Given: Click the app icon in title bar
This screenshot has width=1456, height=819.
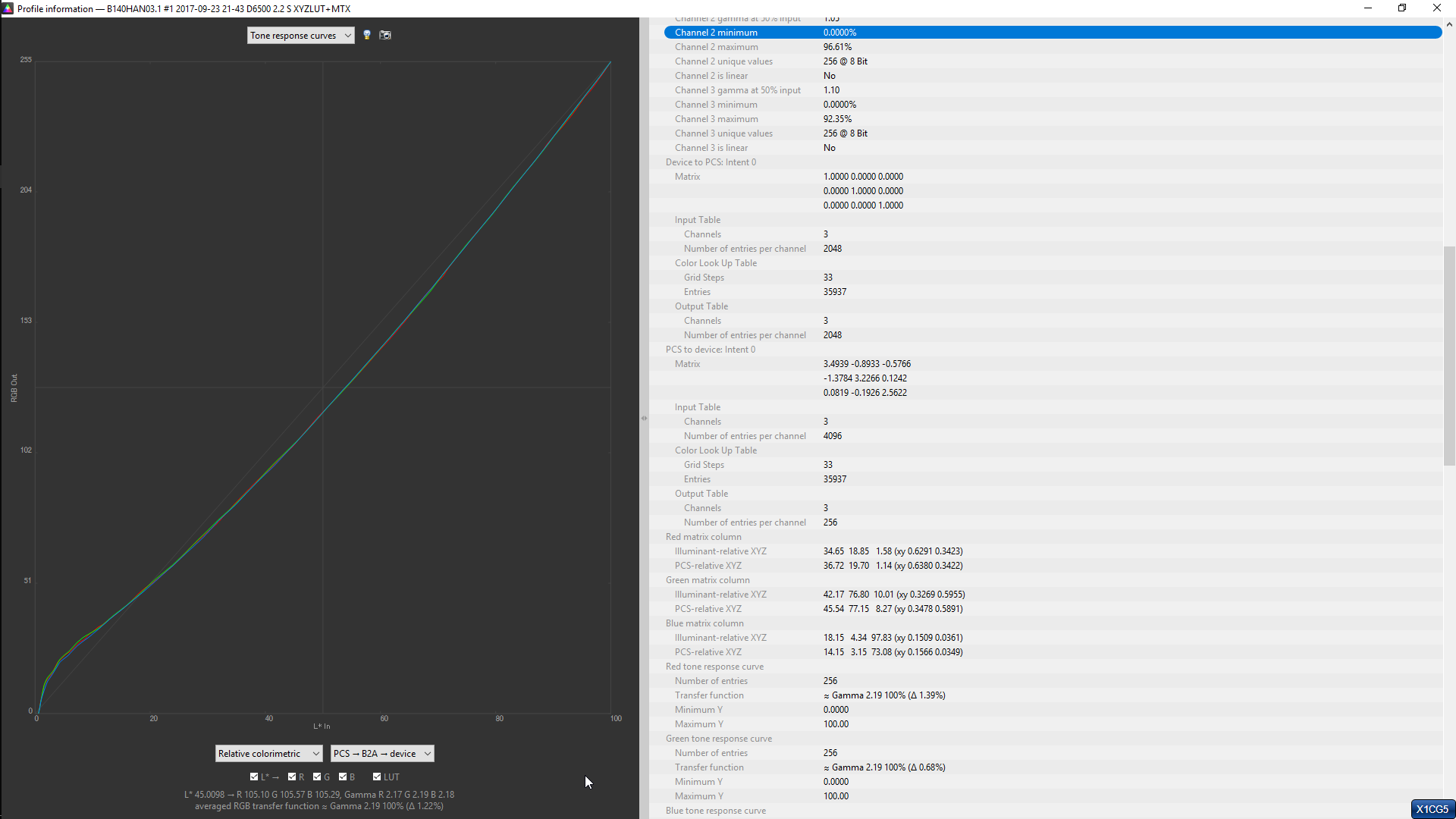Looking at the screenshot, I should pos(8,8).
